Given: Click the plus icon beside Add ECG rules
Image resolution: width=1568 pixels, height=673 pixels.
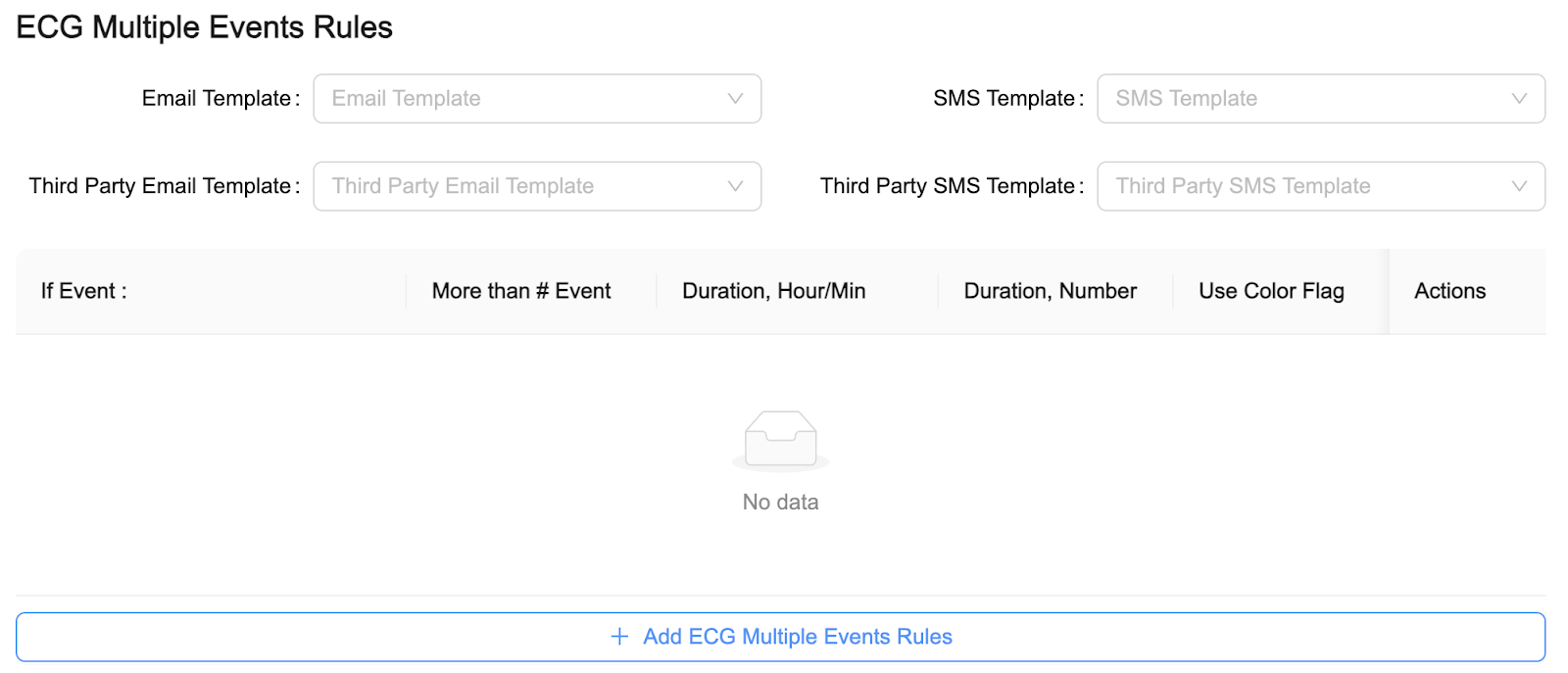Looking at the screenshot, I should 617,636.
